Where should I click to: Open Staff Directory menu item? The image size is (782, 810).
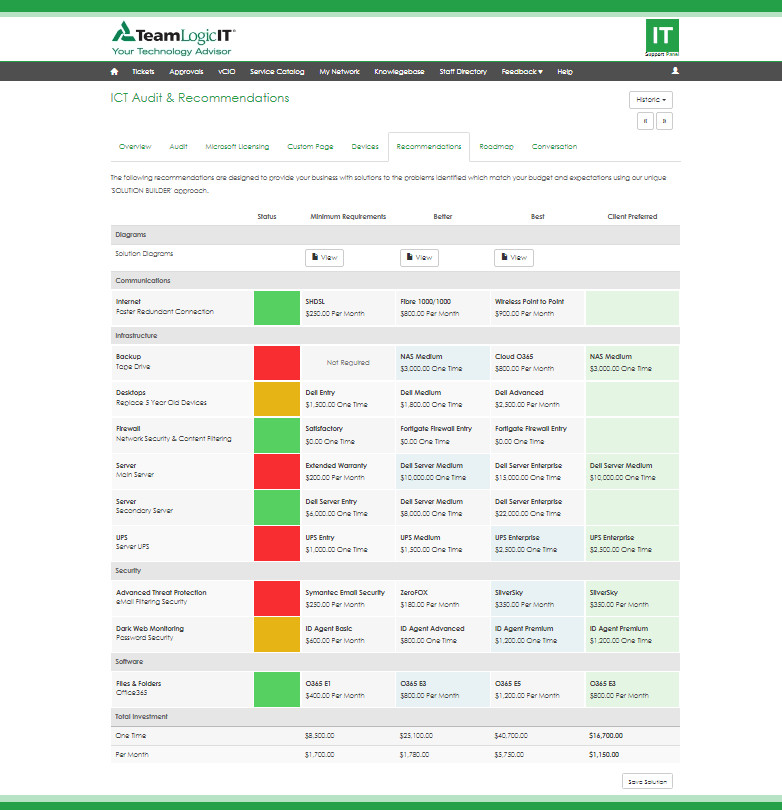click(463, 72)
